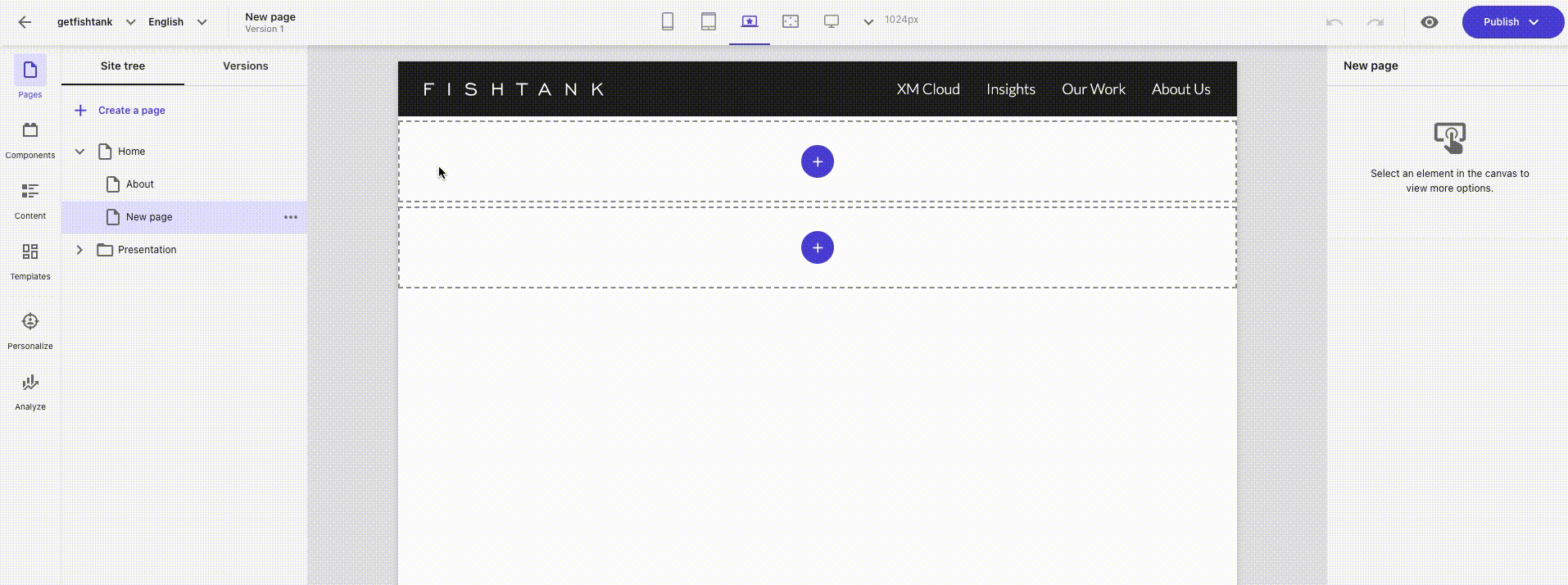Toggle the preview eye icon

1430,22
